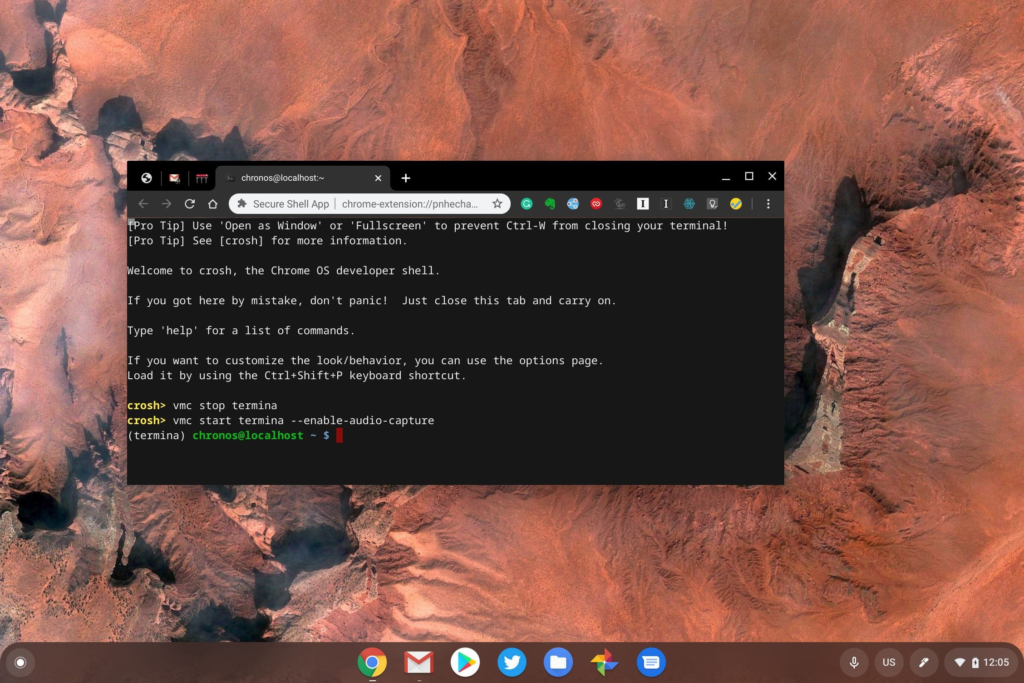Open the launcher circle button
Viewport: 1024px width, 683px height.
[20, 662]
